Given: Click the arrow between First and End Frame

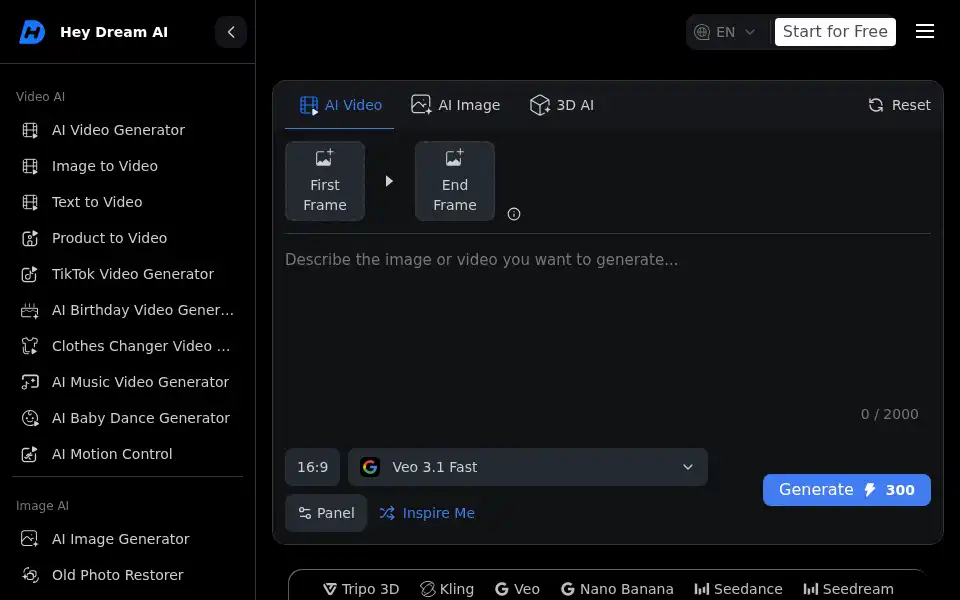Looking at the screenshot, I should click(x=389, y=181).
